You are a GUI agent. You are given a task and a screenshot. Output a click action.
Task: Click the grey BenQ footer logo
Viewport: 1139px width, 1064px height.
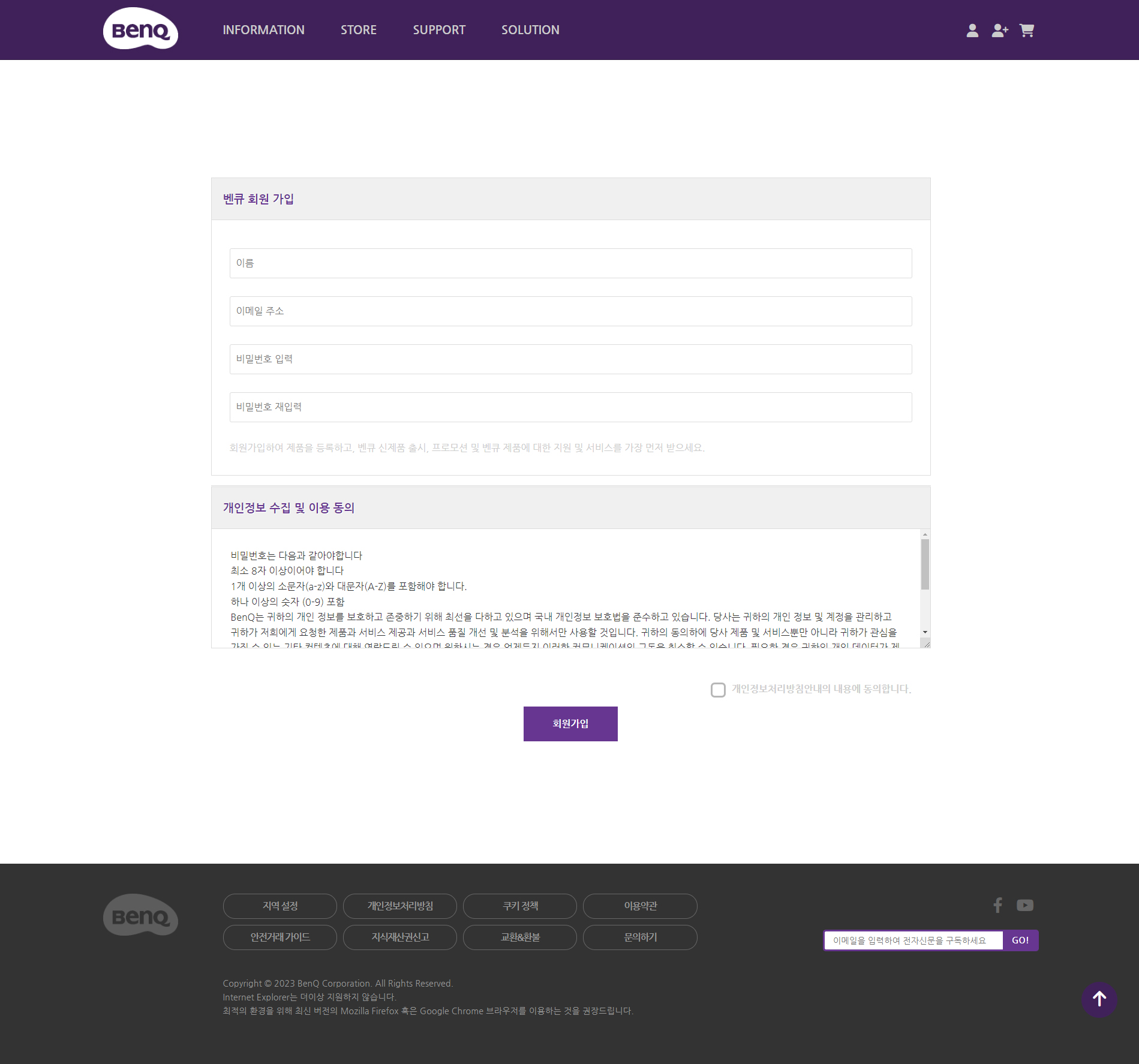[x=140, y=915]
